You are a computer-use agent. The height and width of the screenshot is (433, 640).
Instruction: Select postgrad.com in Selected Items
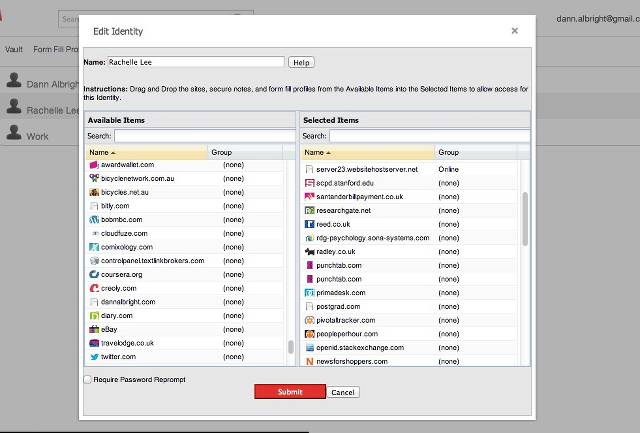click(x=410, y=306)
